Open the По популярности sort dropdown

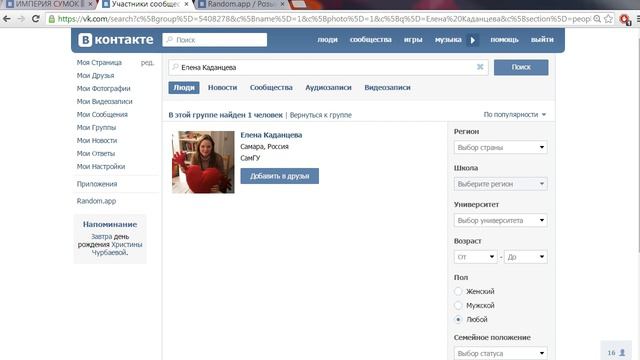[515, 115]
